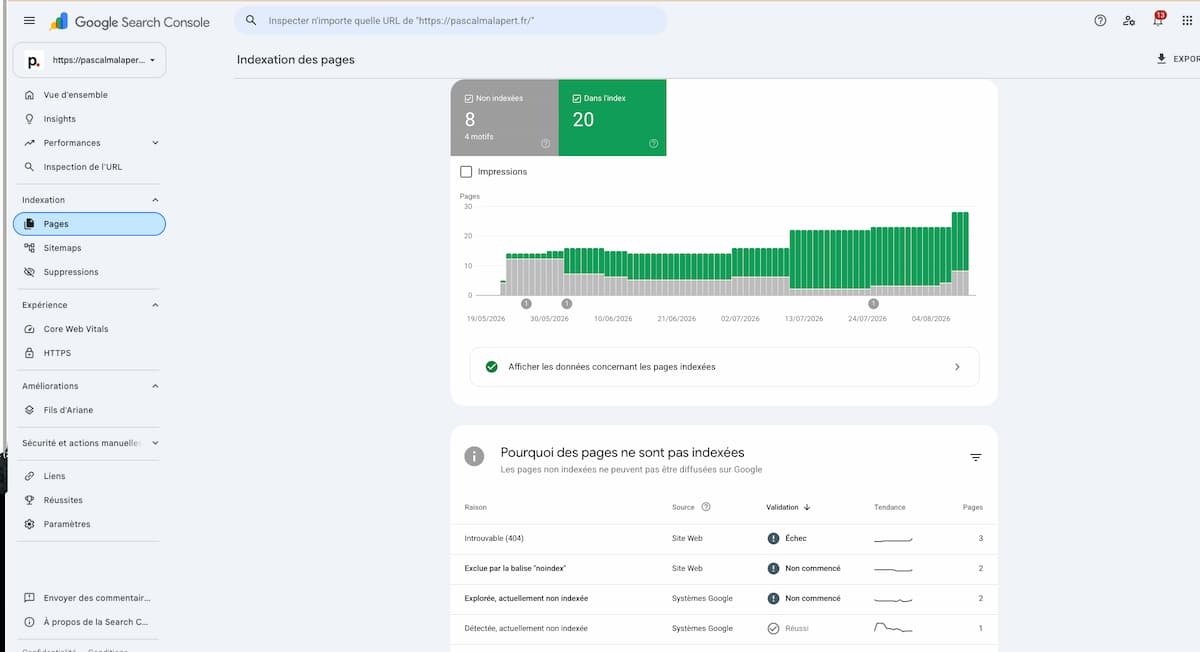Click the pascalmalapert site favicon
Screen dimensions: 1200x652
(x=33, y=61)
